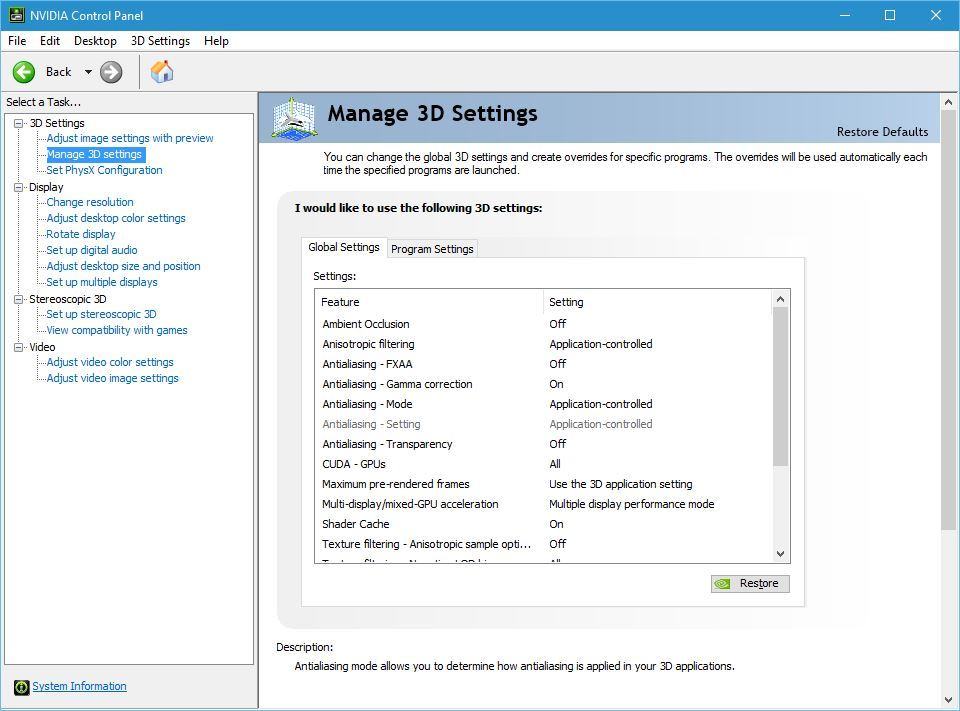Open the 3D Settings menu
The height and width of the screenshot is (711, 960).
click(x=160, y=41)
